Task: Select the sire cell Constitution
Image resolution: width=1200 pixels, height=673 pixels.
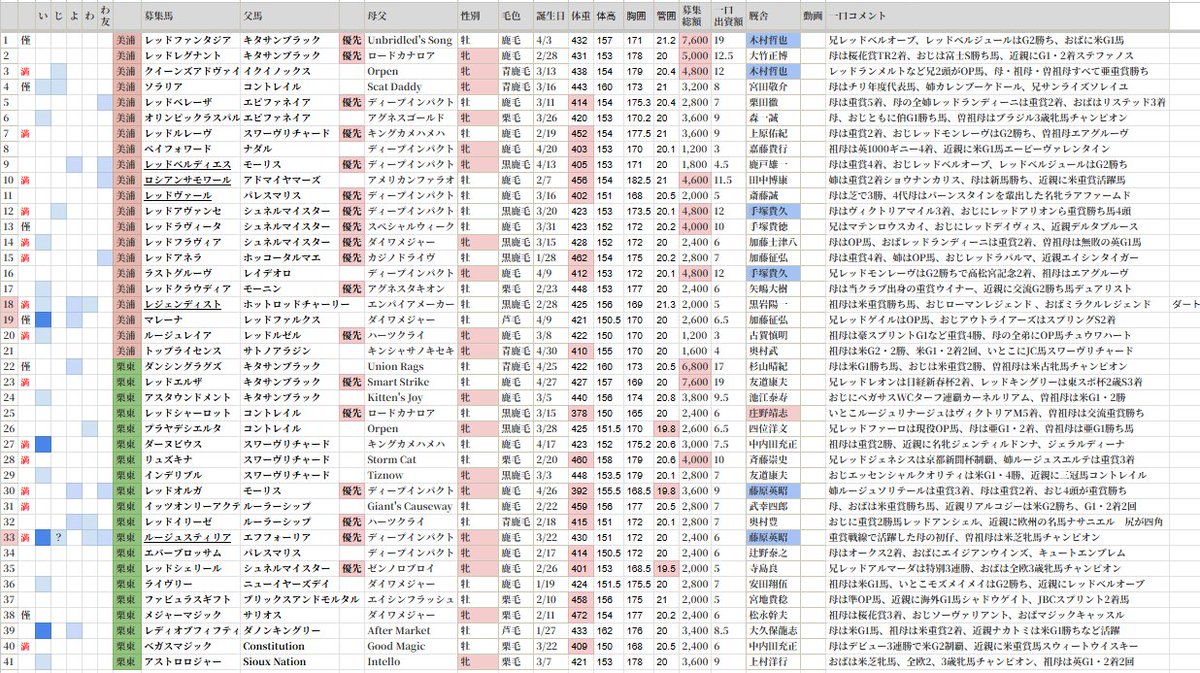Action: click(274, 646)
